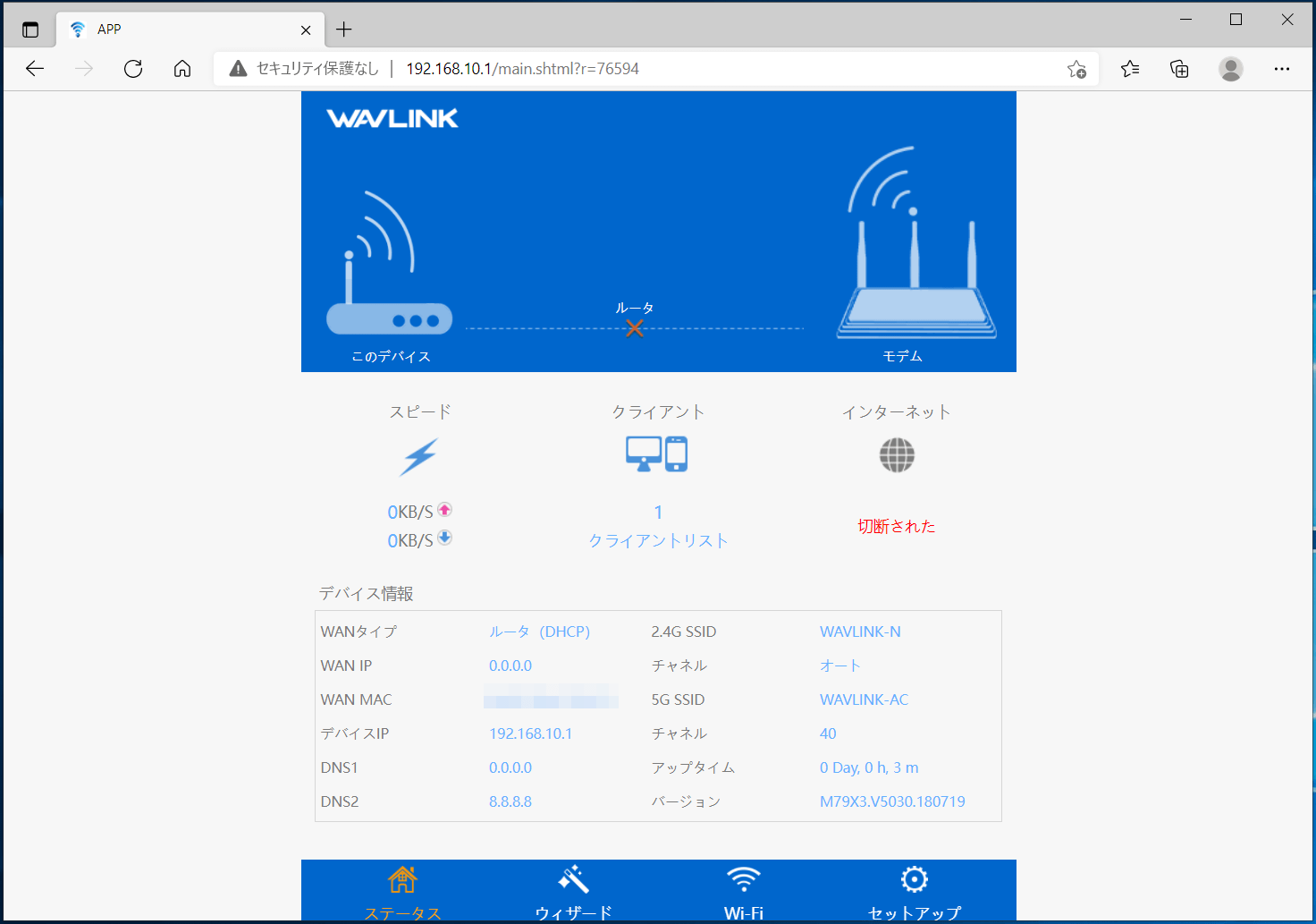Viewport: 1316px width, 924px height.
Task: Close the APP browser tab
Action: point(306,30)
